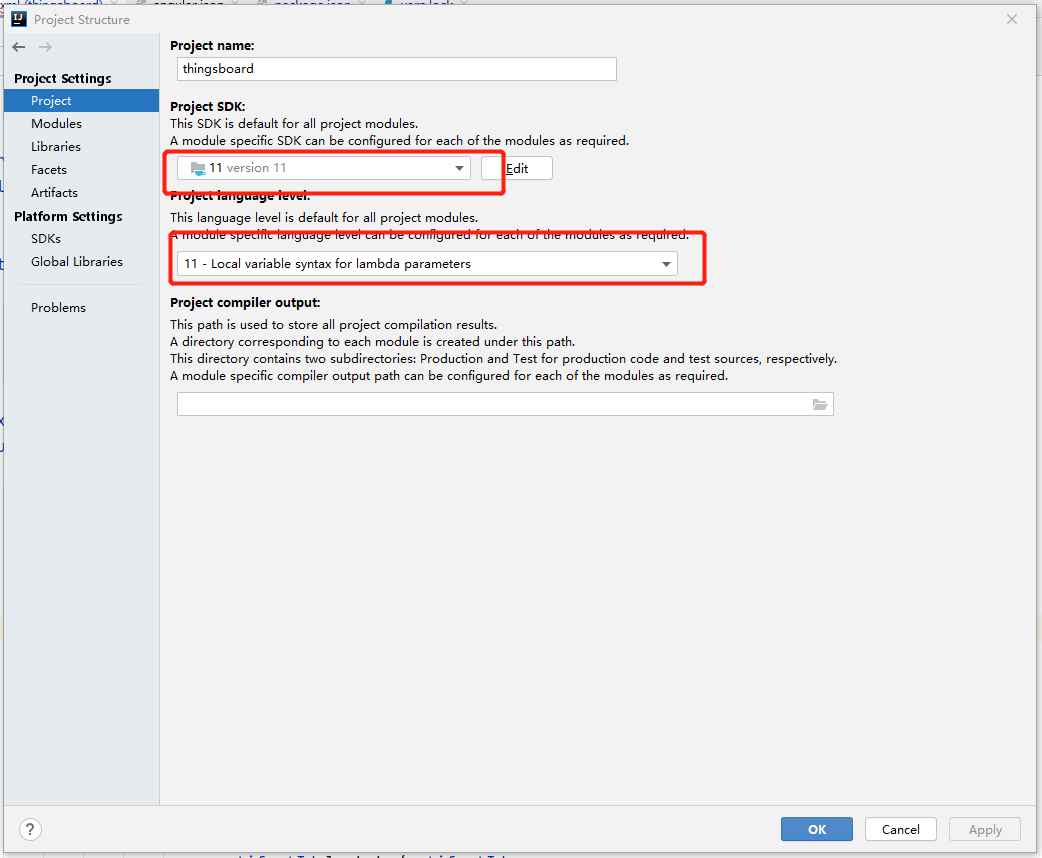Image resolution: width=1042 pixels, height=858 pixels.
Task: Click the 'Project Settings' heading
Action: pyautogui.click(x=62, y=78)
